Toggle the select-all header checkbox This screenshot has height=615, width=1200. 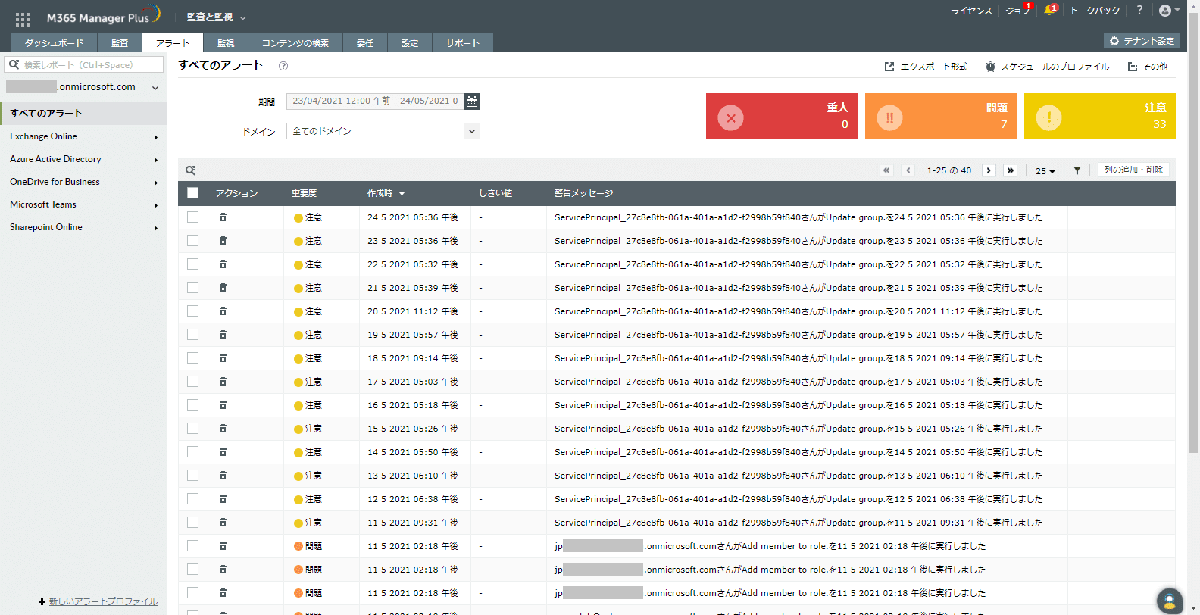[193, 193]
